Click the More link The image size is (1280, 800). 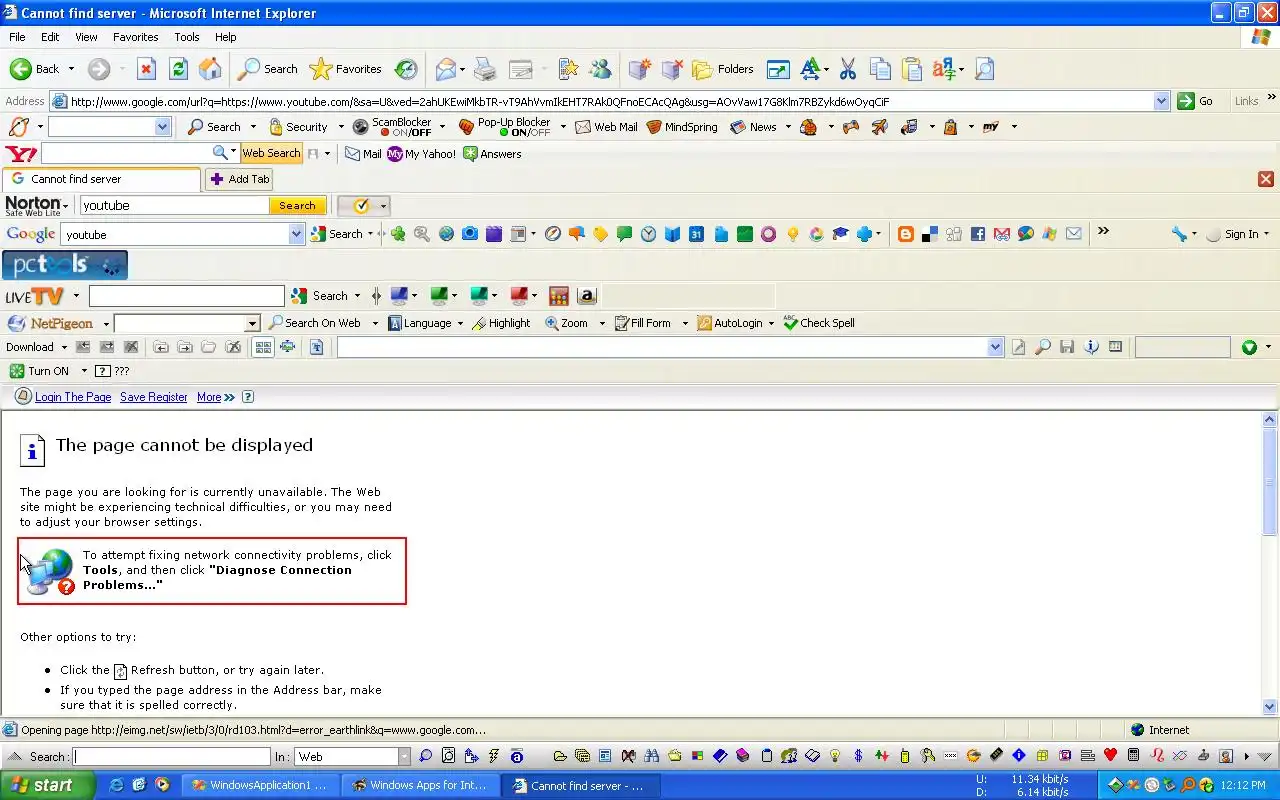point(209,397)
